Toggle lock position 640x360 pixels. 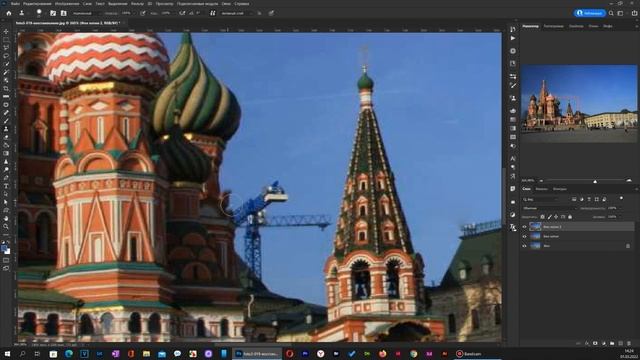(x=556, y=217)
